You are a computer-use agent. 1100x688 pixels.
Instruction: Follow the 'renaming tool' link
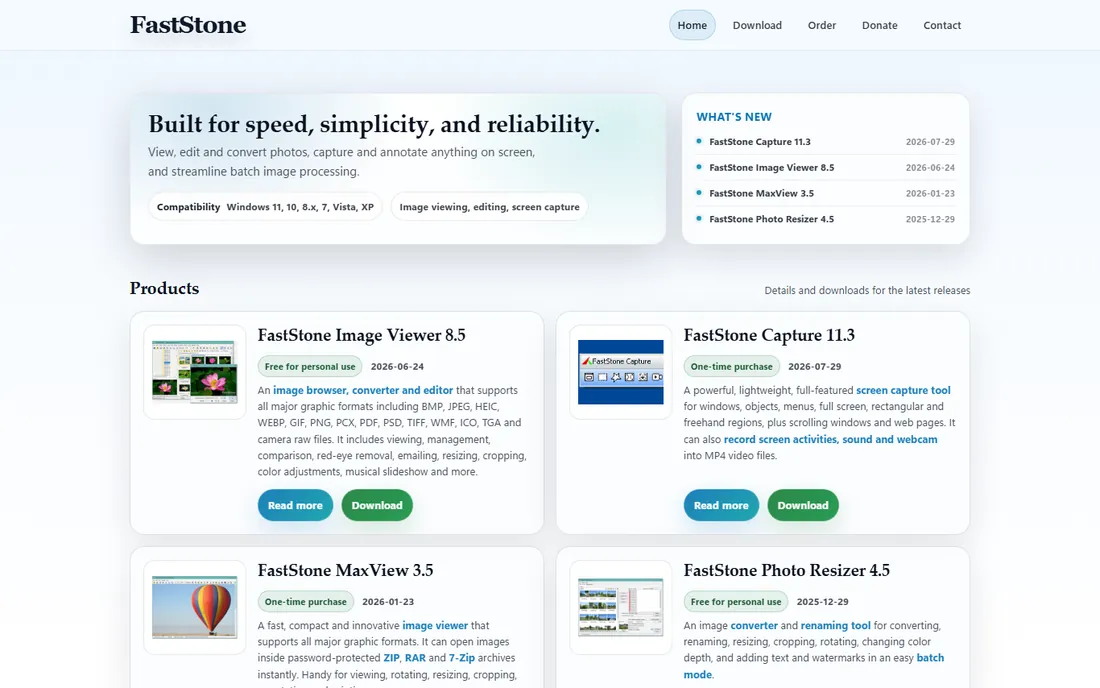(836, 626)
